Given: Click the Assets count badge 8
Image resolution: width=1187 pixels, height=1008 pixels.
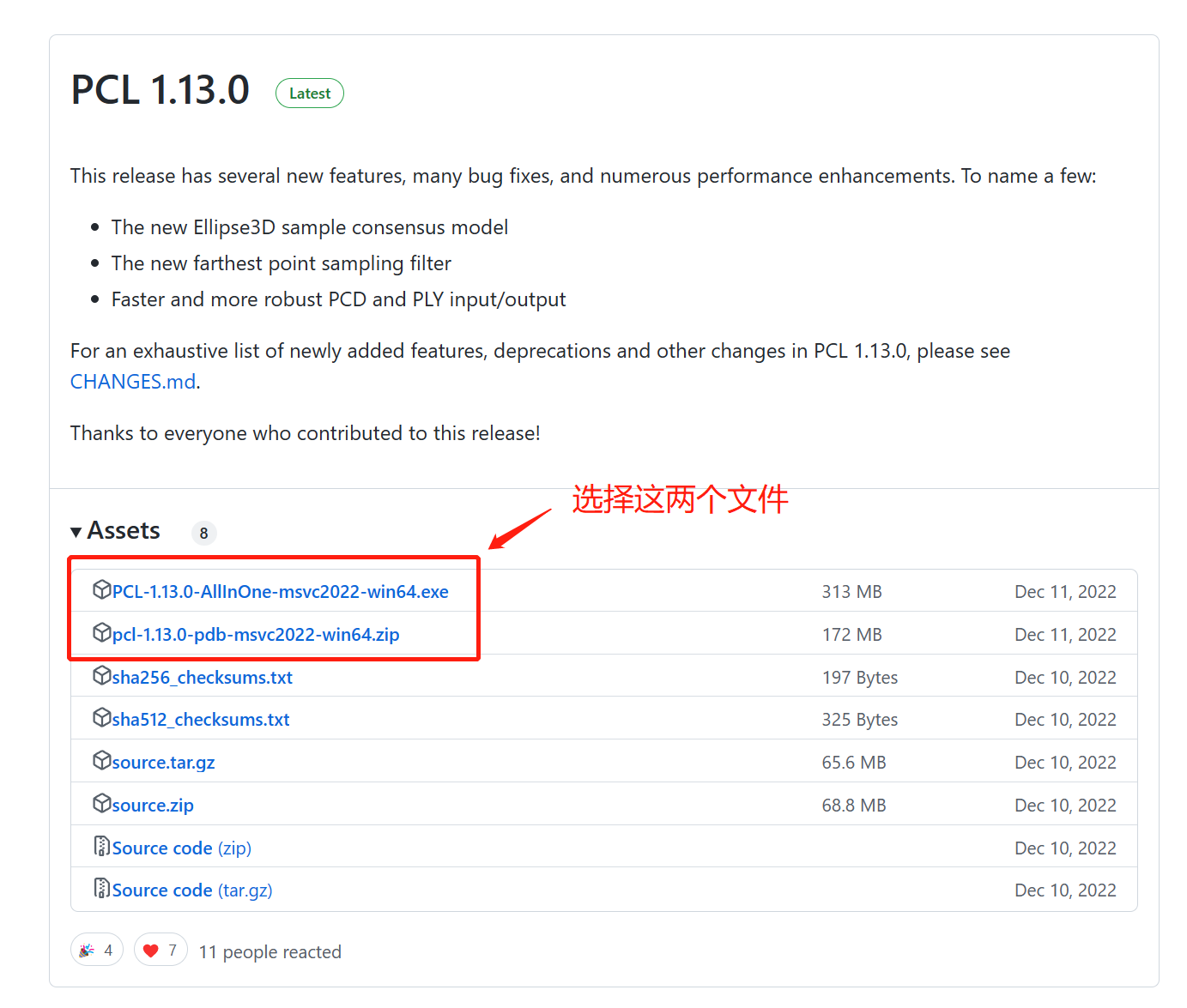Looking at the screenshot, I should click(203, 533).
